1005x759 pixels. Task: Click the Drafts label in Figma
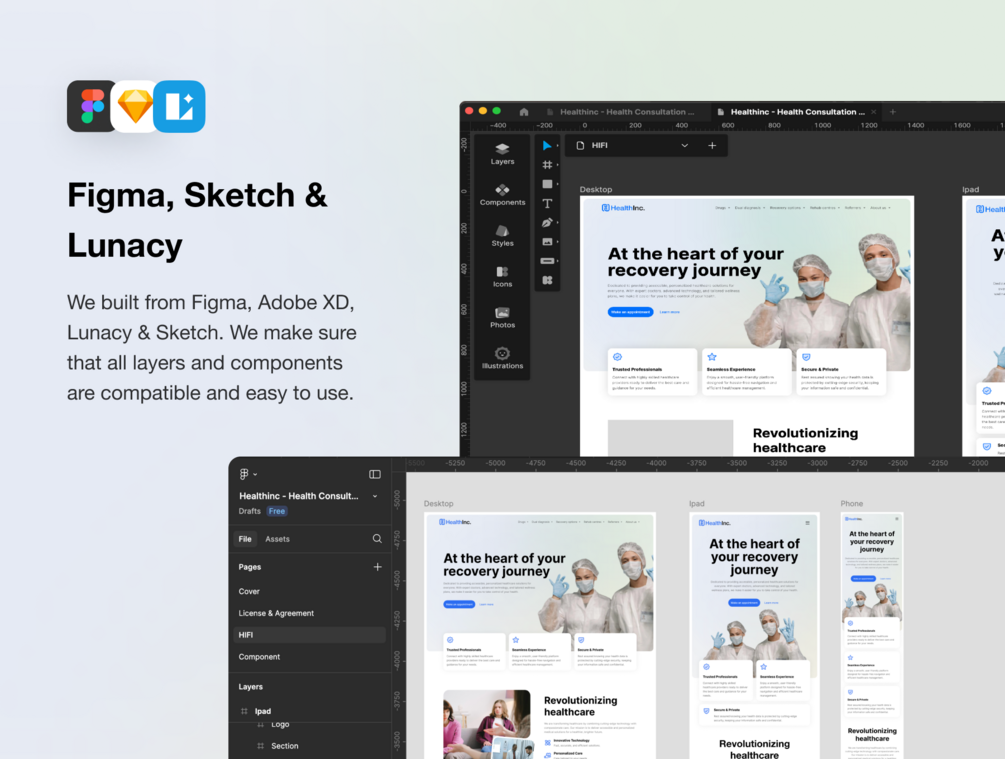pyautogui.click(x=249, y=512)
